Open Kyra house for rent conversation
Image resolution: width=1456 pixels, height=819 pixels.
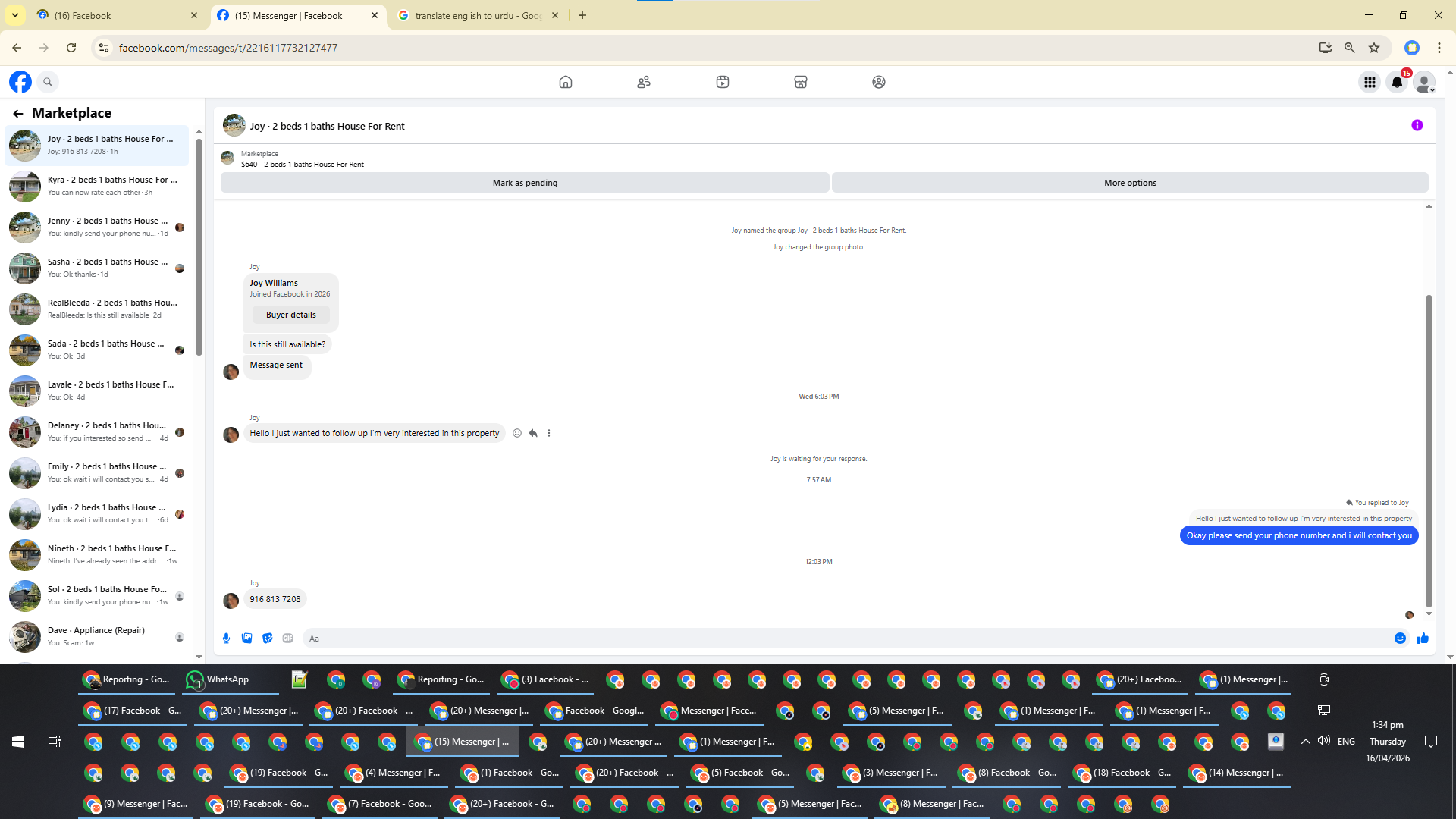(97, 187)
